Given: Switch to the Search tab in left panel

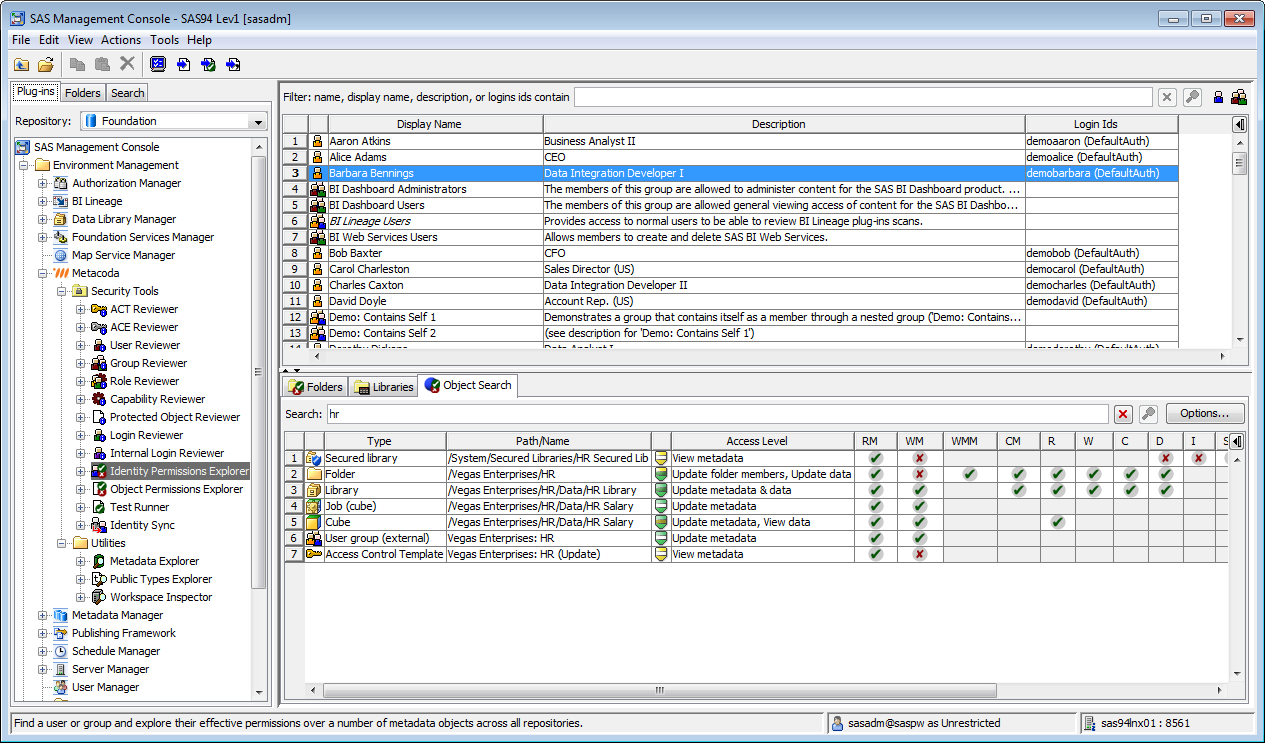Looking at the screenshot, I should click(127, 93).
